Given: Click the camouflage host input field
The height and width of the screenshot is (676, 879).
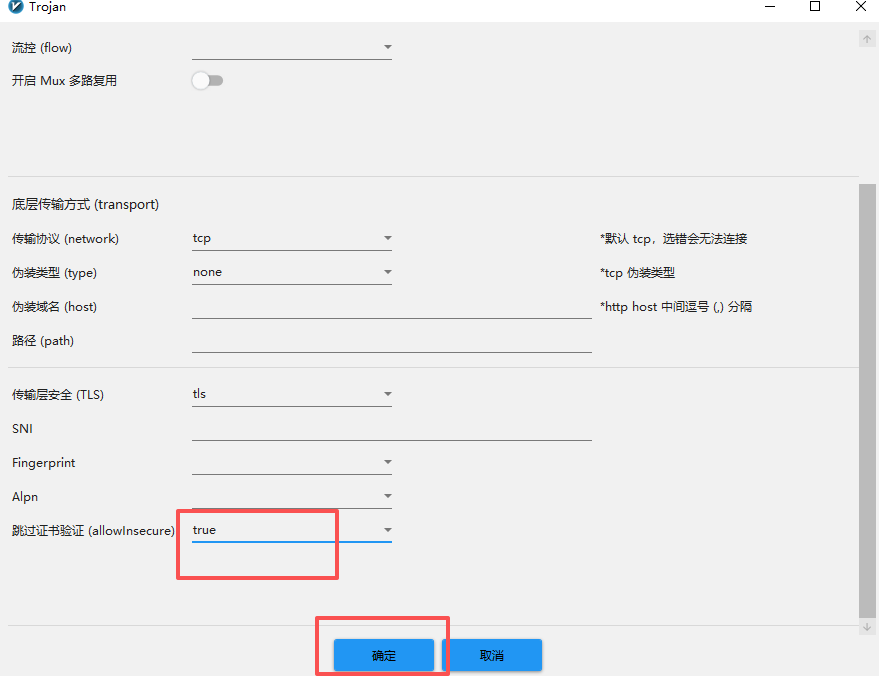Looking at the screenshot, I should coord(391,307).
